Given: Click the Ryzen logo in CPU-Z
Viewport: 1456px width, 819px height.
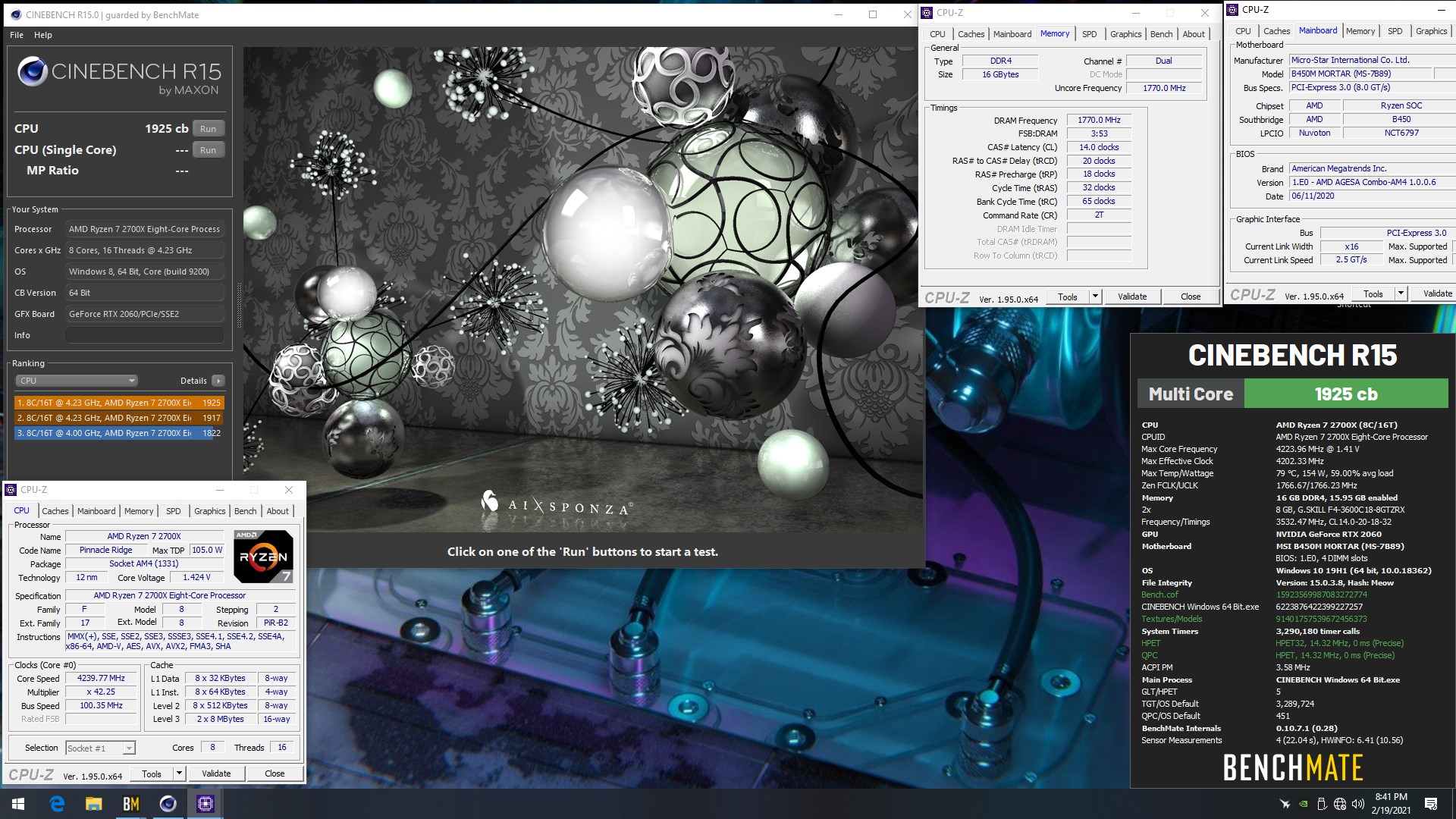Looking at the screenshot, I should tap(263, 557).
